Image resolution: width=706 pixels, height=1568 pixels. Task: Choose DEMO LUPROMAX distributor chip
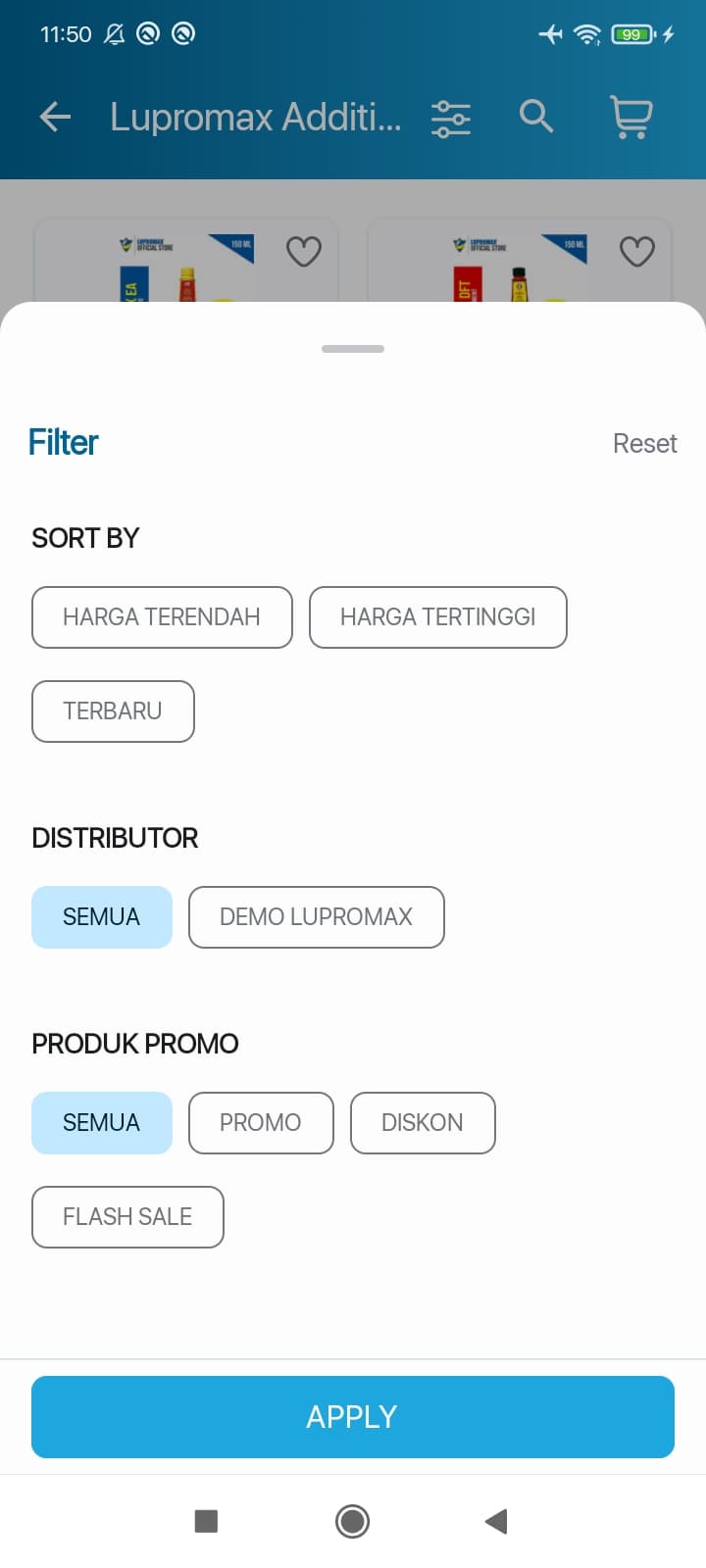317,917
